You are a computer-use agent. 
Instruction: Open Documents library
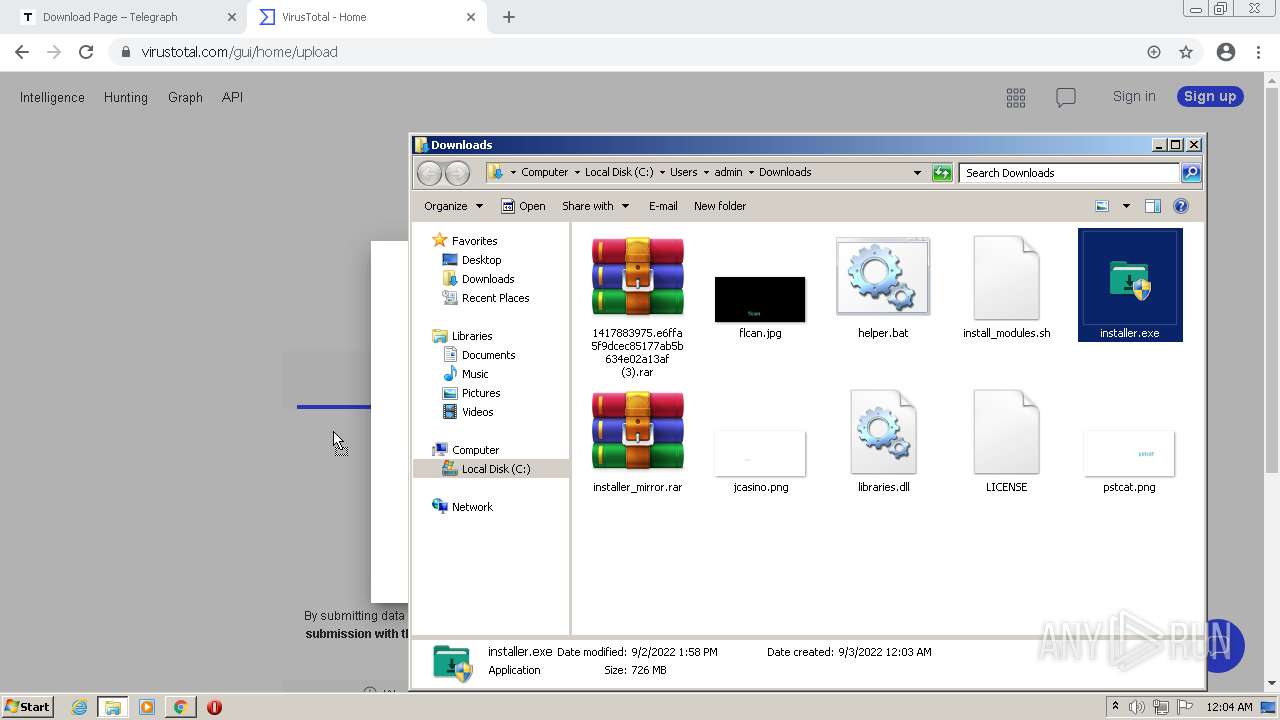pos(488,355)
